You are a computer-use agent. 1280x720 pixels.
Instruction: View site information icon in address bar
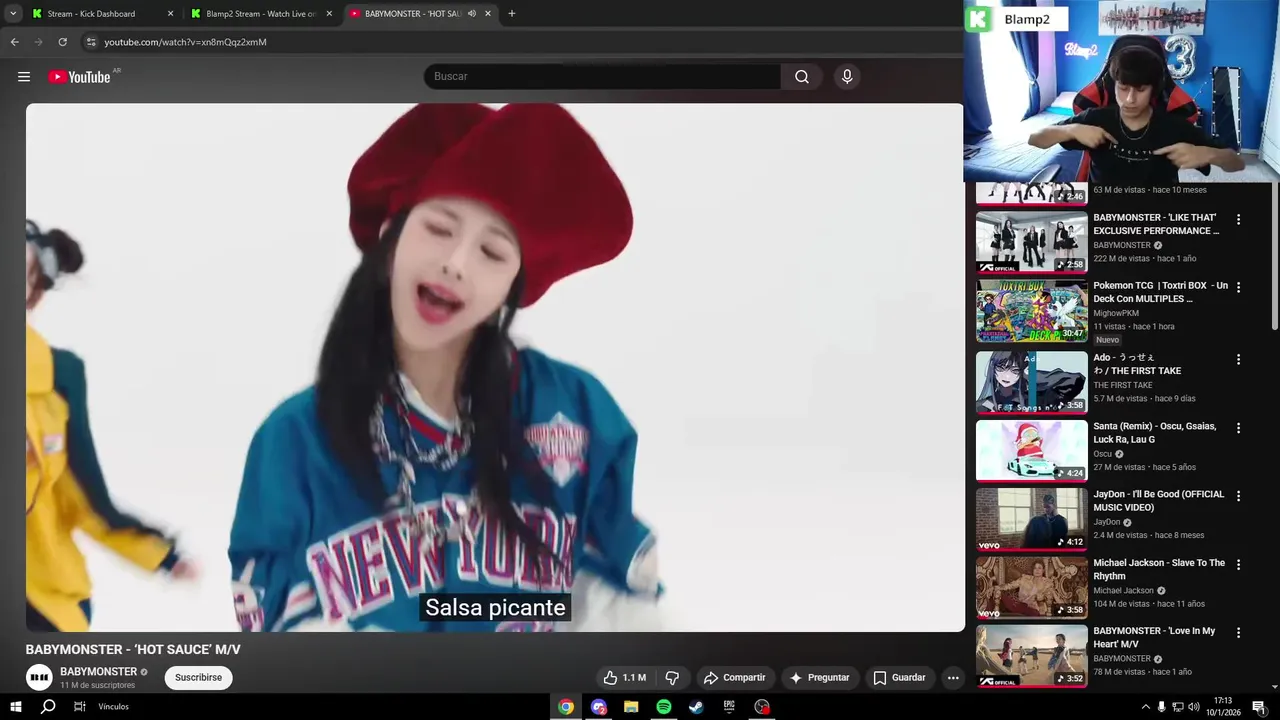(90, 42)
